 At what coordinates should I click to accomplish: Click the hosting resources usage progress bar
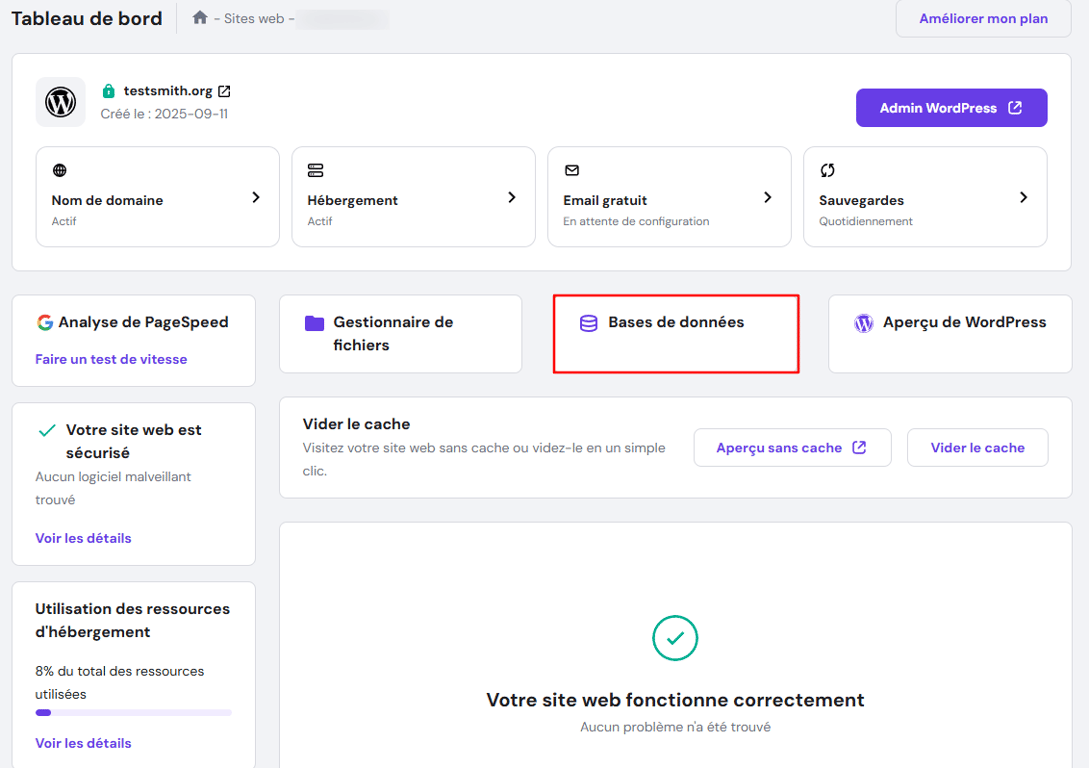(x=133, y=712)
